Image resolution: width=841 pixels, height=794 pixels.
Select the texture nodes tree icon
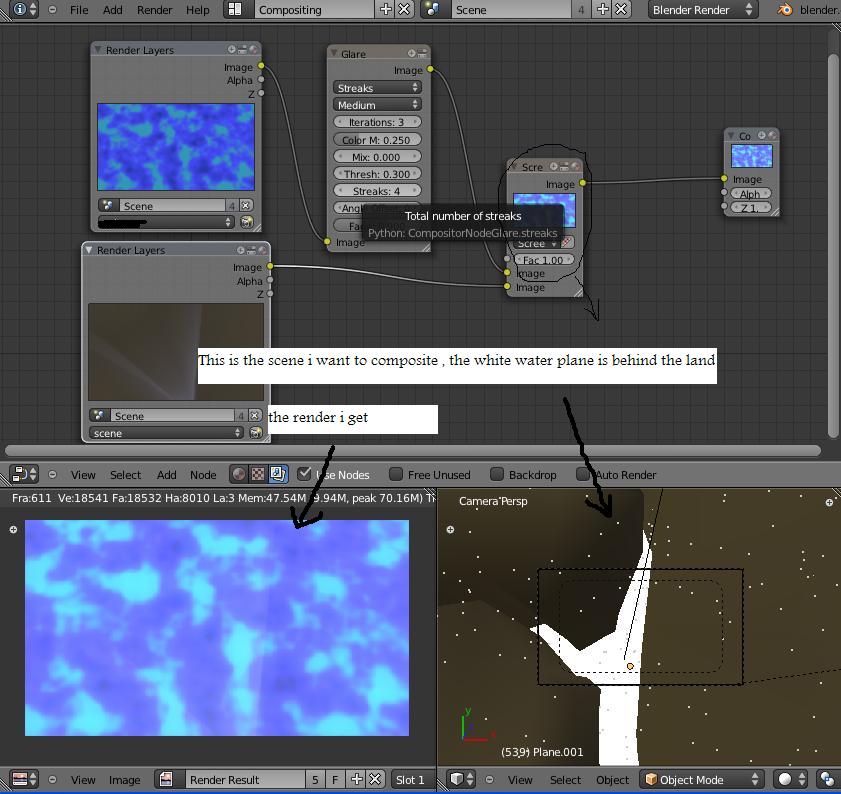tap(259, 474)
